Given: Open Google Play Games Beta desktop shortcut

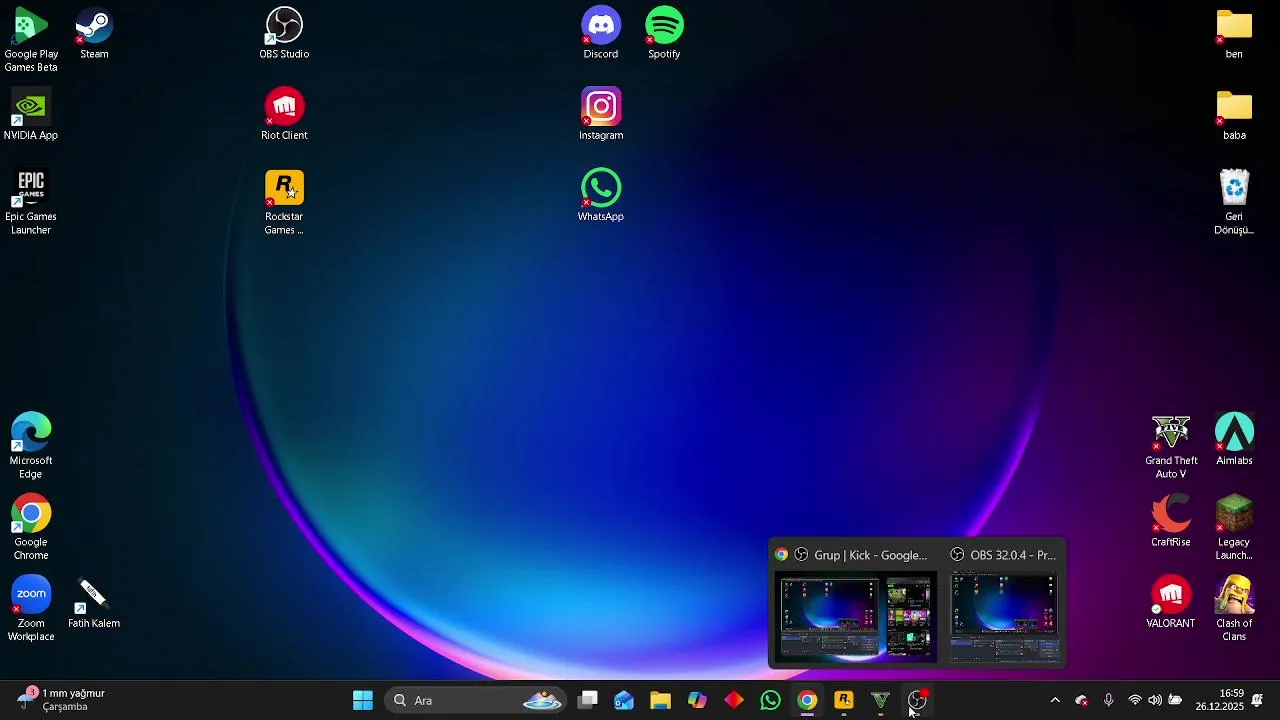Looking at the screenshot, I should [x=31, y=40].
